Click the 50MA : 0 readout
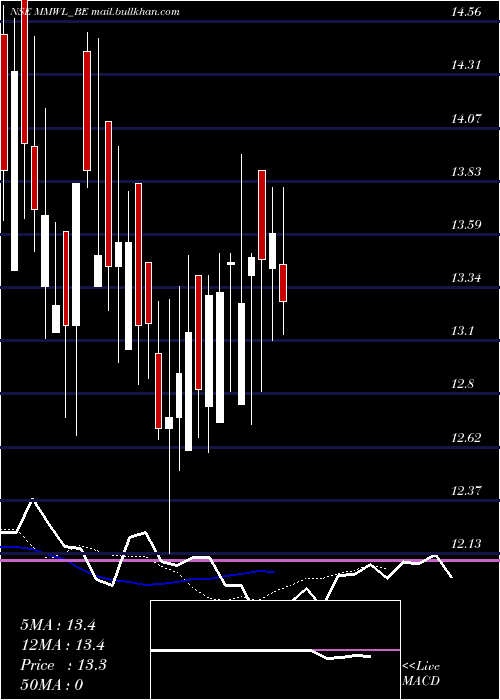 [52, 685]
